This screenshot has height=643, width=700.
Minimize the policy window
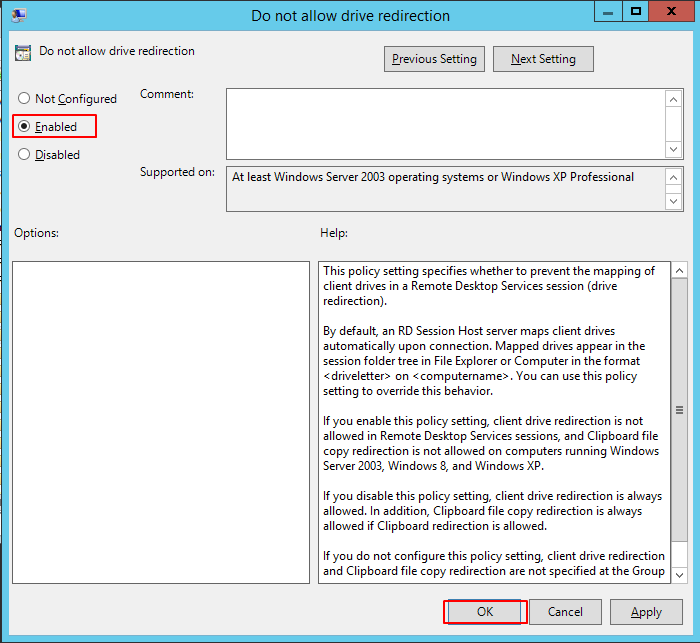[608, 12]
